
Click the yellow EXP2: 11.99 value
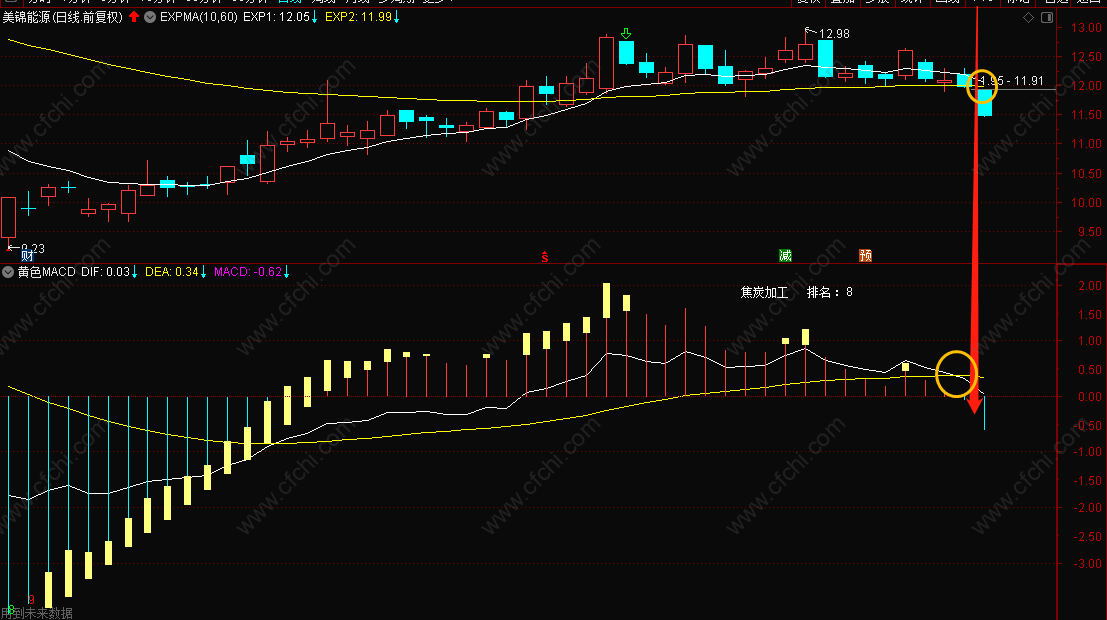click(358, 17)
